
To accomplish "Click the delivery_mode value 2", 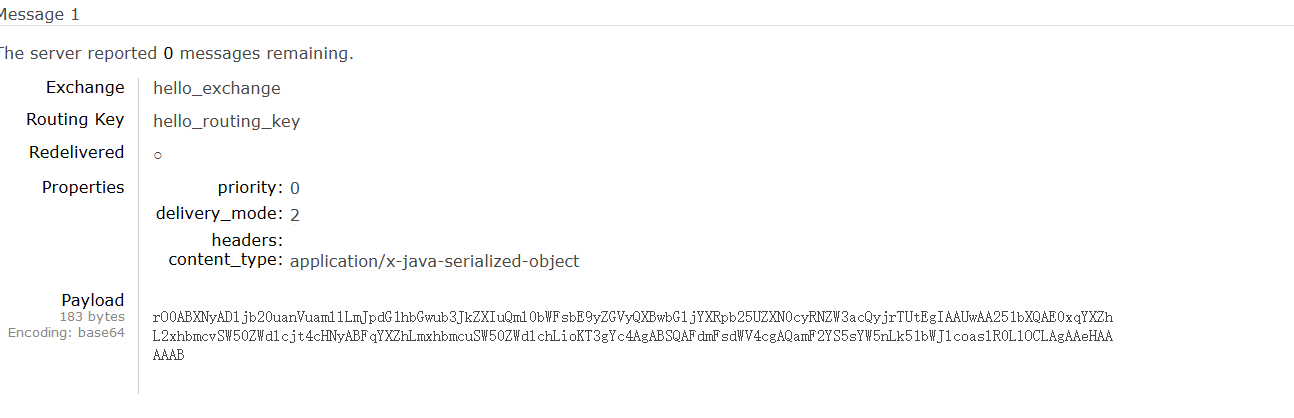I will (295, 214).
